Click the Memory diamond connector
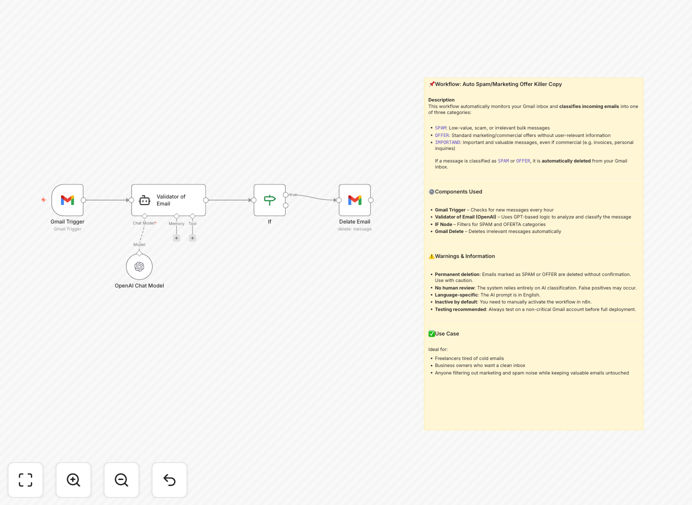The height and width of the screenshot is (505, 692). pyautogui.click(x=177, y=216)
